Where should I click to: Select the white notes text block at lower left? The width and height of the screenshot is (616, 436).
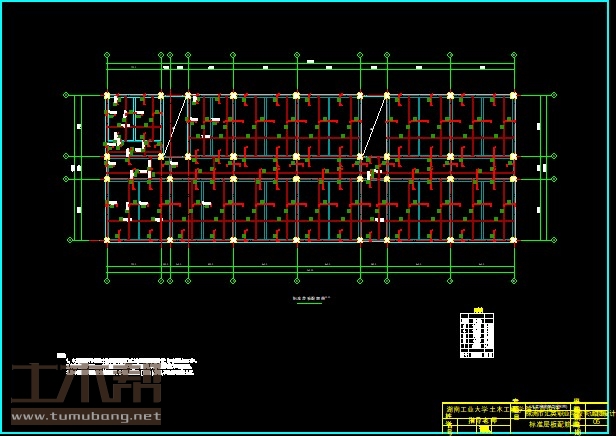point(130,364)
